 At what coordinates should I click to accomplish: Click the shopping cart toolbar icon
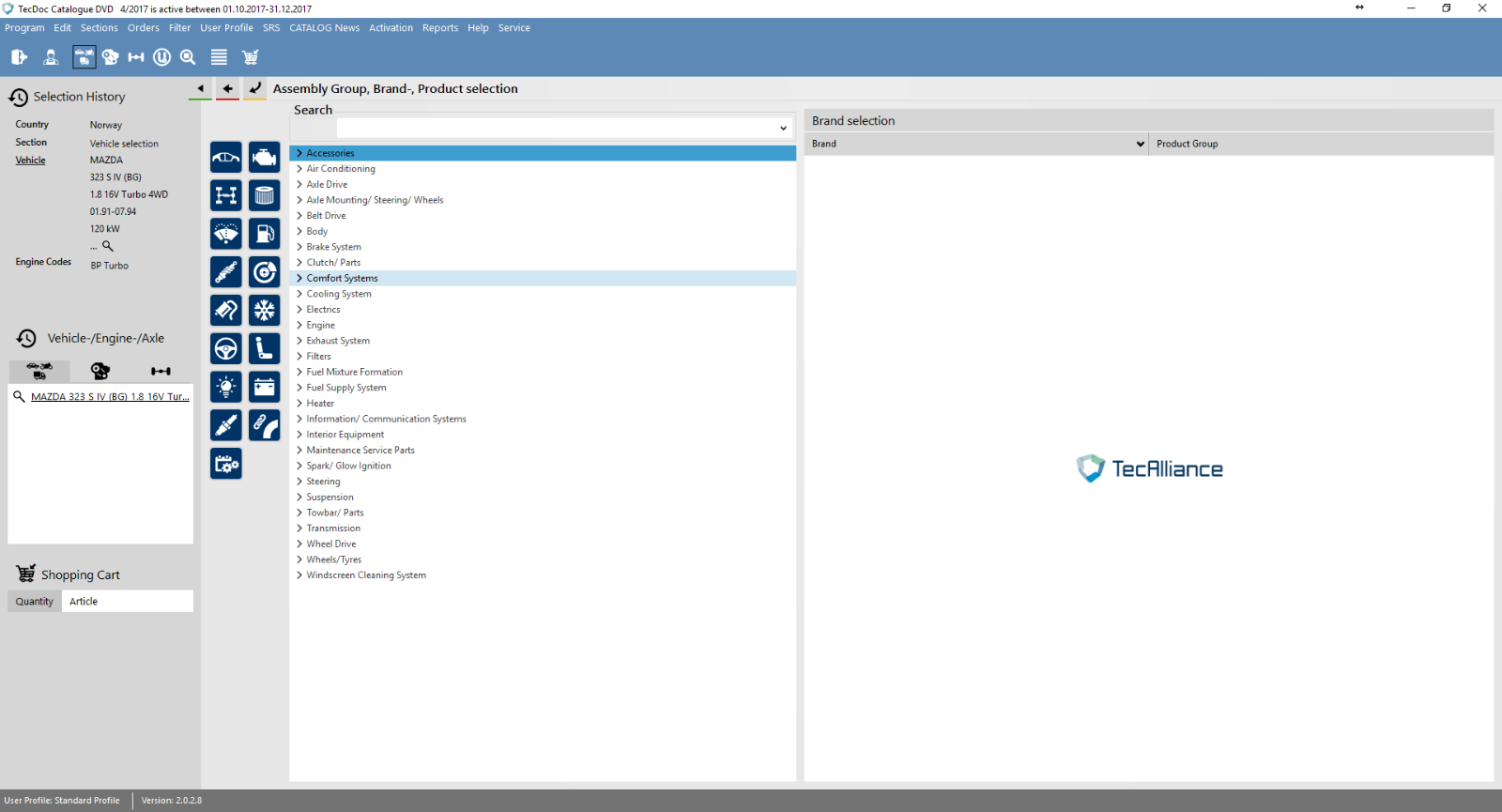[250, 57]
